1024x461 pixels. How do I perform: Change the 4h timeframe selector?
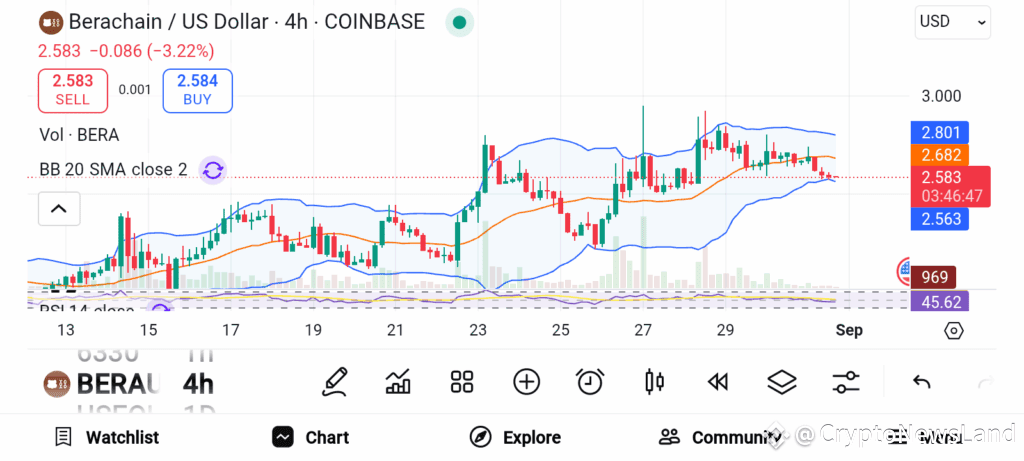[199, 384]
